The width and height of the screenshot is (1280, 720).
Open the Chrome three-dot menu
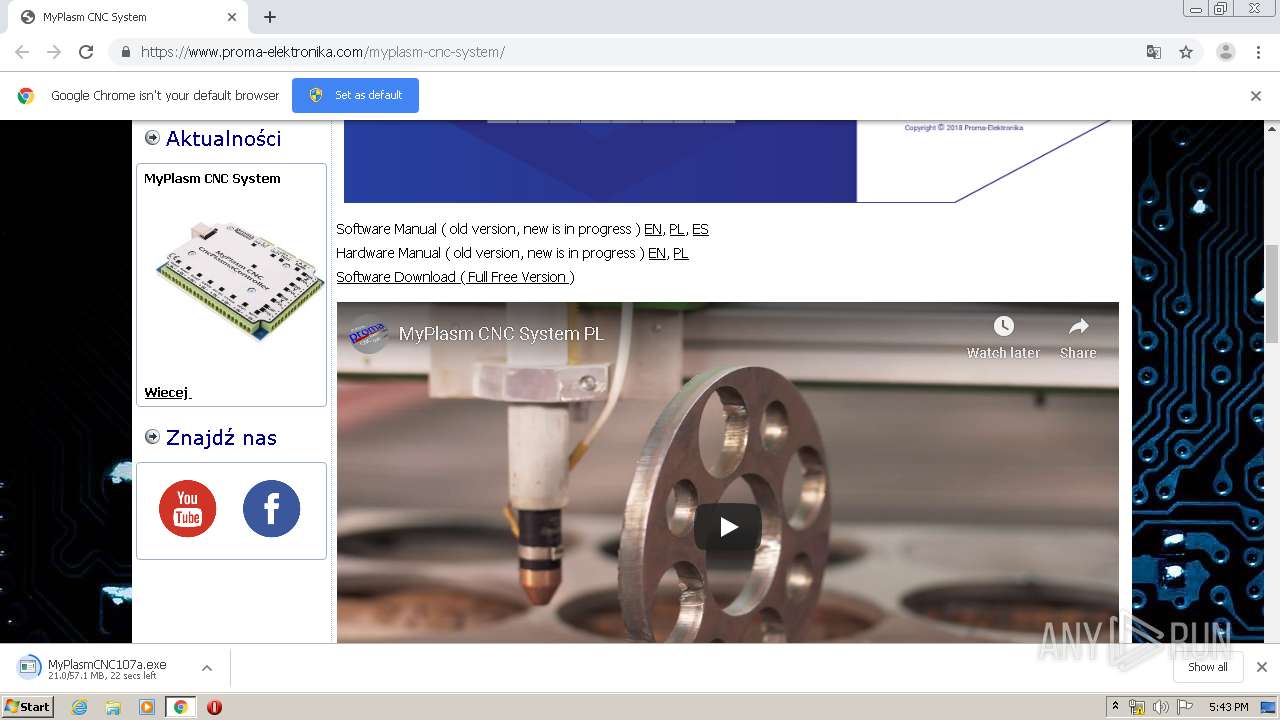[1259, 52]
